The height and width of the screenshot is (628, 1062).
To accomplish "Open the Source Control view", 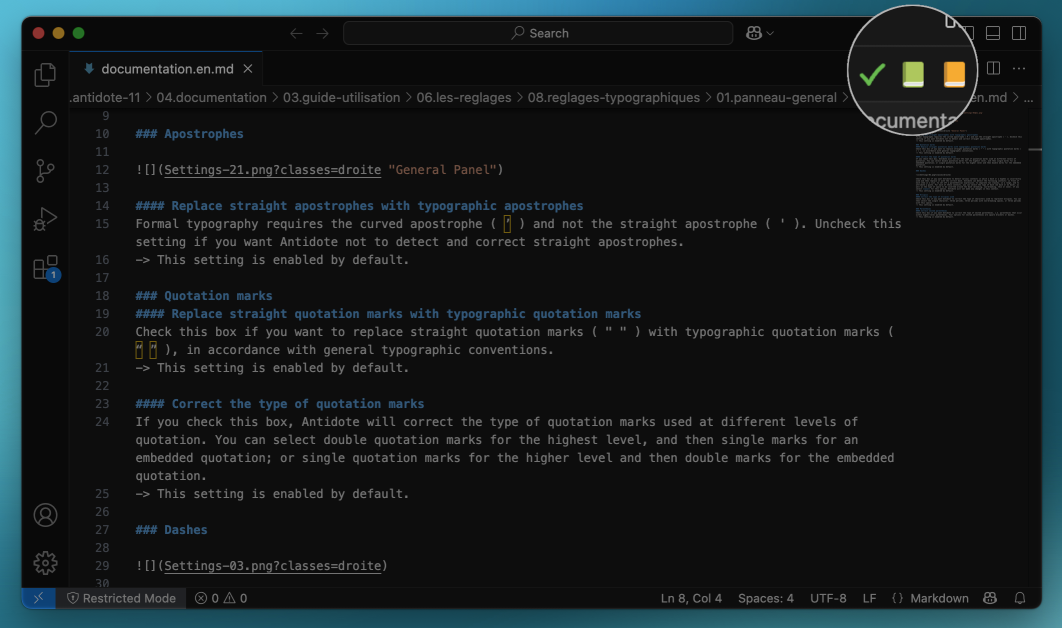I will pyautogui.click(x=45, y=171).
